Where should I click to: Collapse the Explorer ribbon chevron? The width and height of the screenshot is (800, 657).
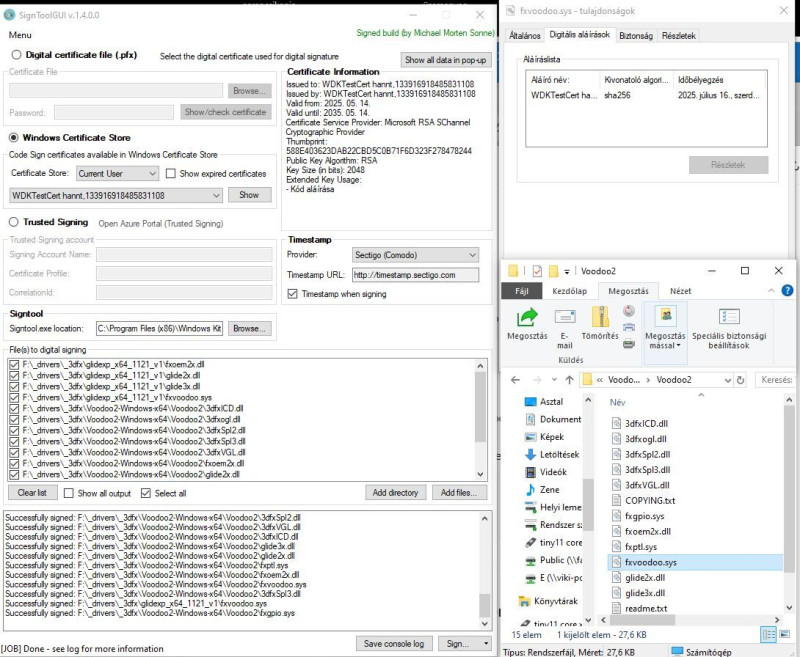coord(771,290)
